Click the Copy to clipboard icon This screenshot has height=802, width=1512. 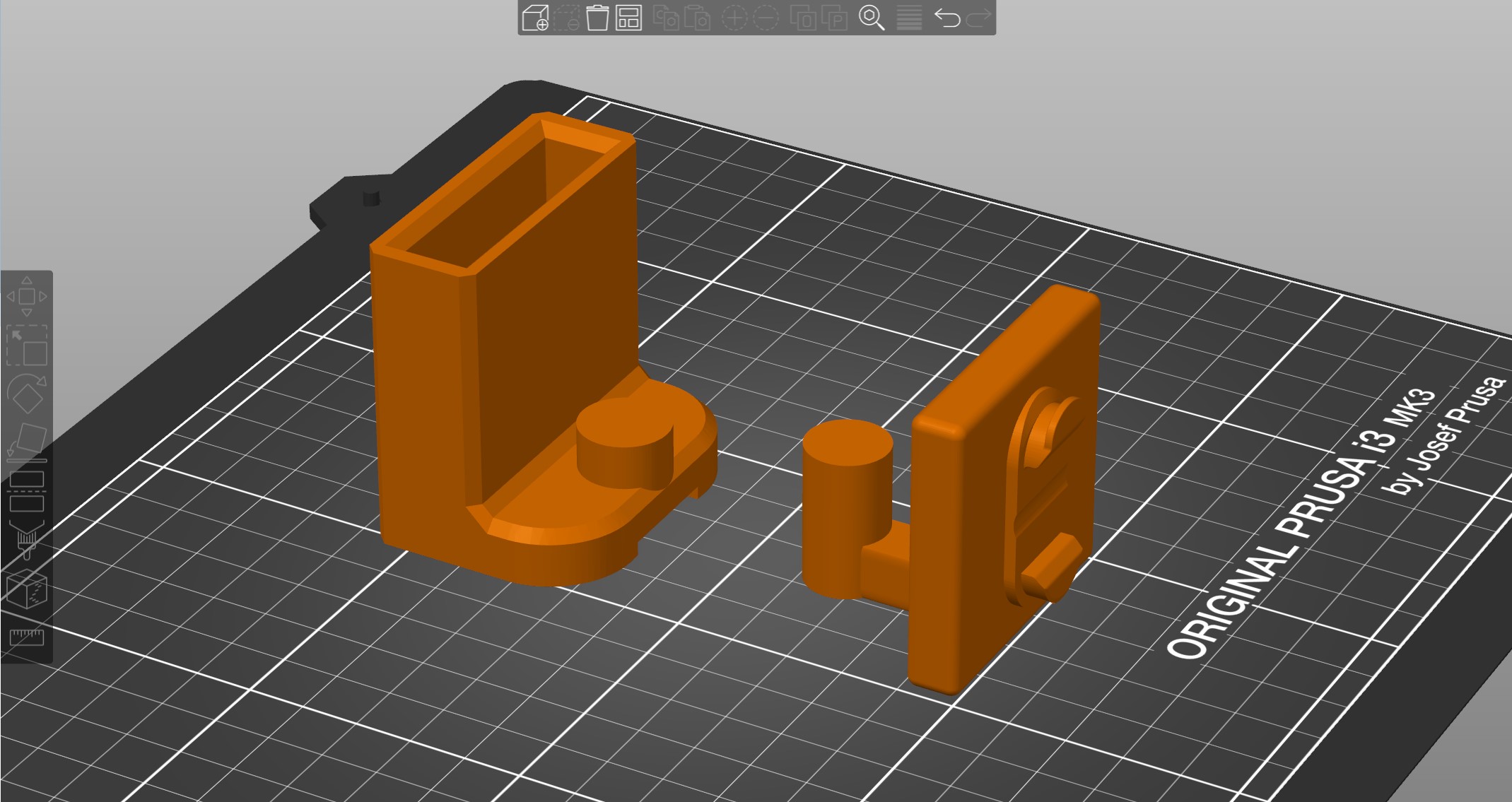click(x=666, y=18)
